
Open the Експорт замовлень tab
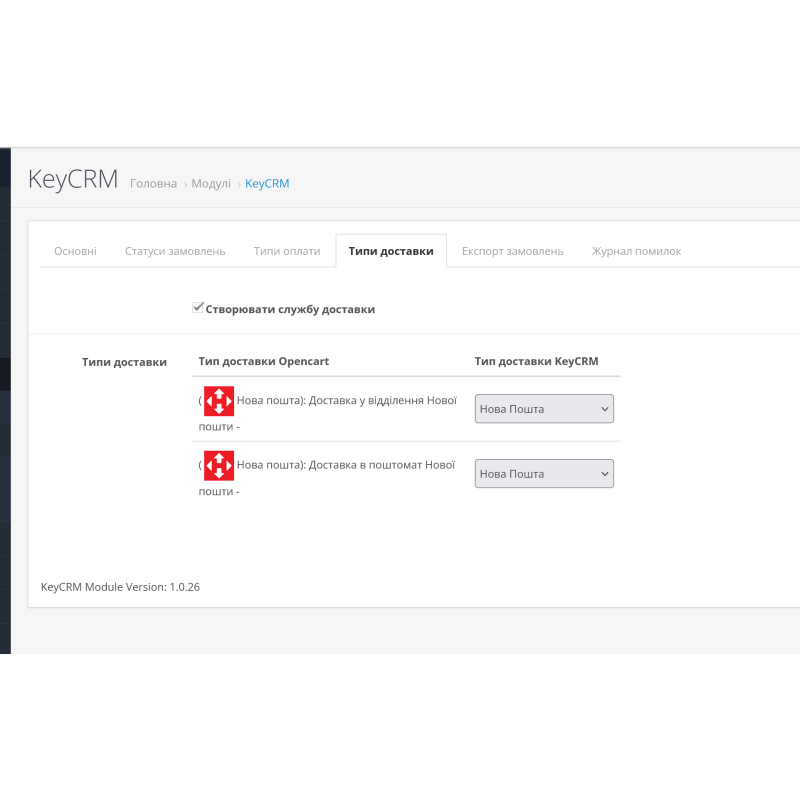point(512,251)
